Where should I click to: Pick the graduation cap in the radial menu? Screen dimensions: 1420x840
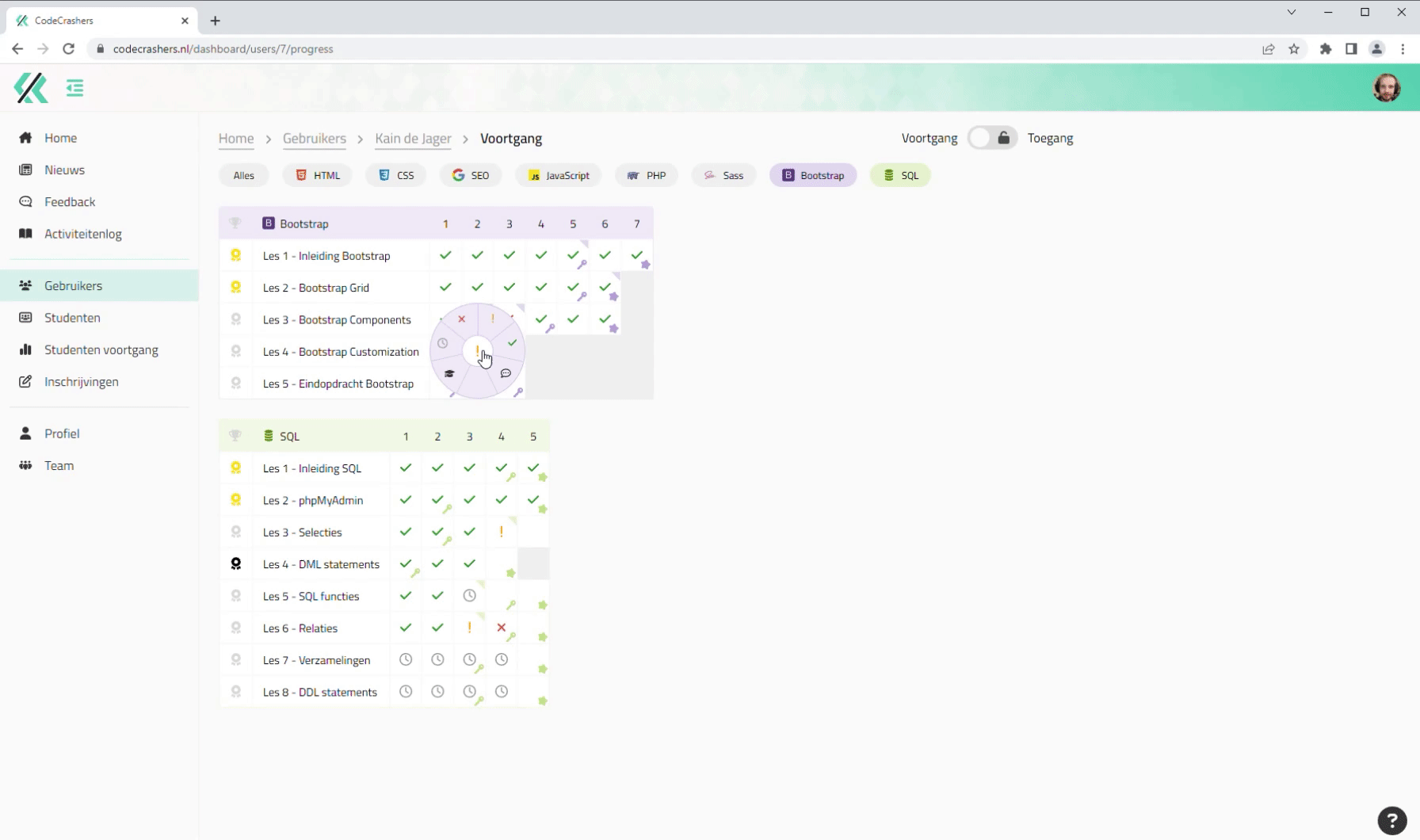coord(449,373)
